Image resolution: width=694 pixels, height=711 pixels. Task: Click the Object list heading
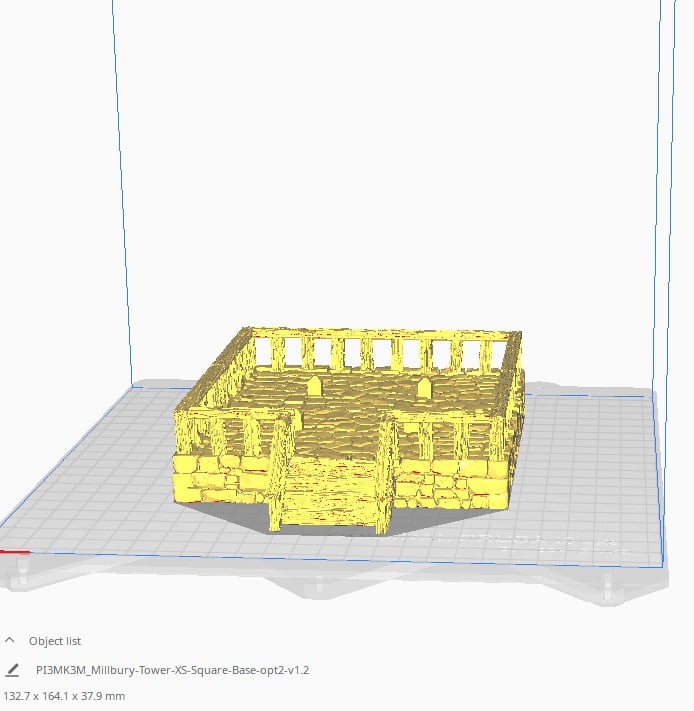(x=55, y=641)
